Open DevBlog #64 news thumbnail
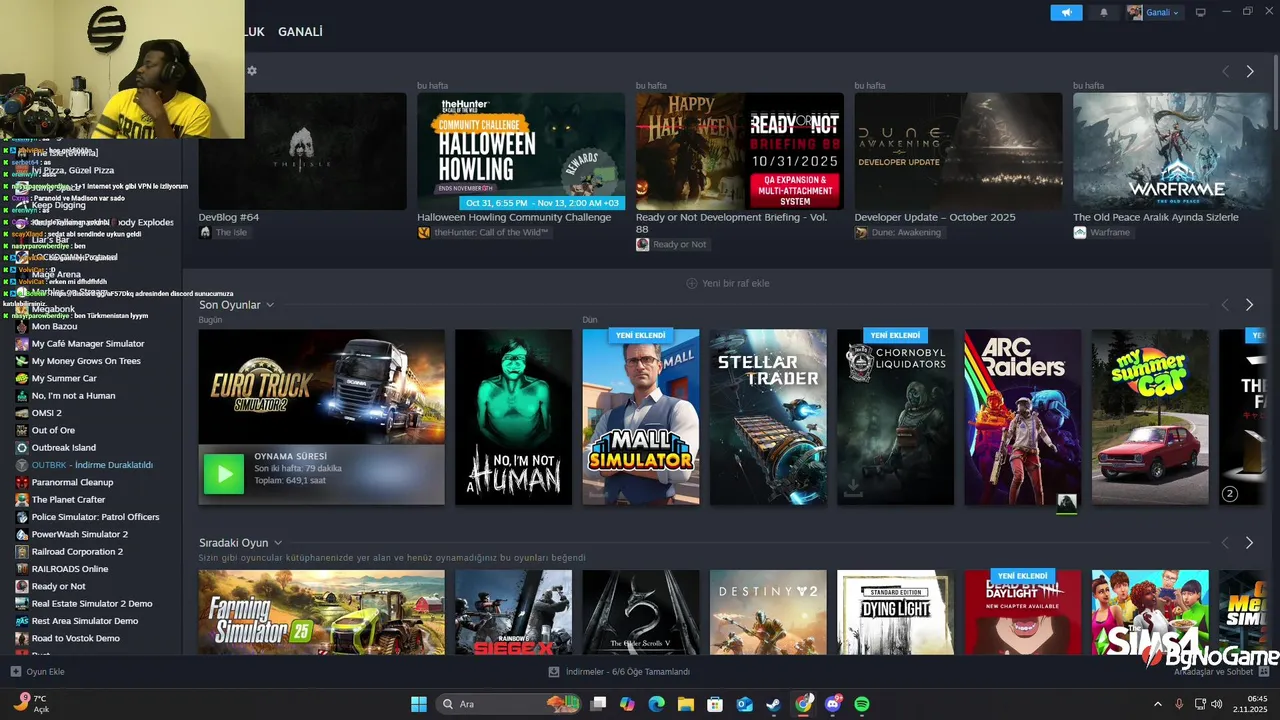 302,151
